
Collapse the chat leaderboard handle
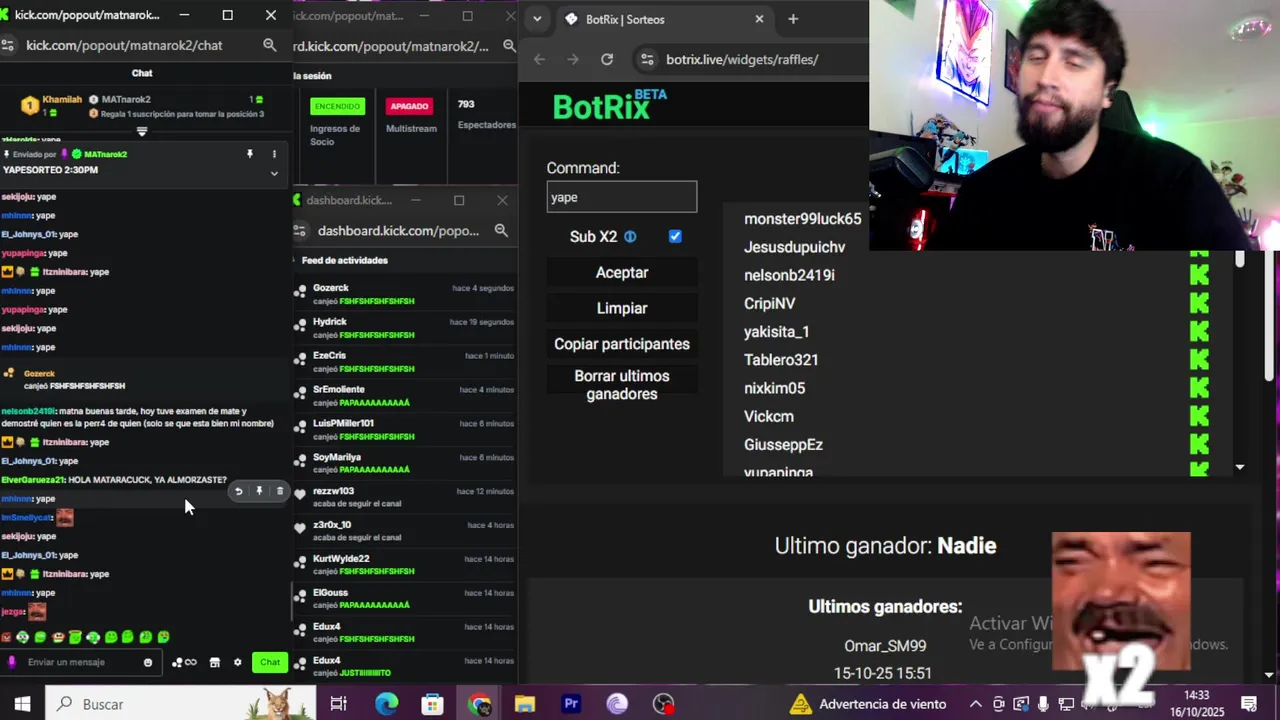[142, 131]
